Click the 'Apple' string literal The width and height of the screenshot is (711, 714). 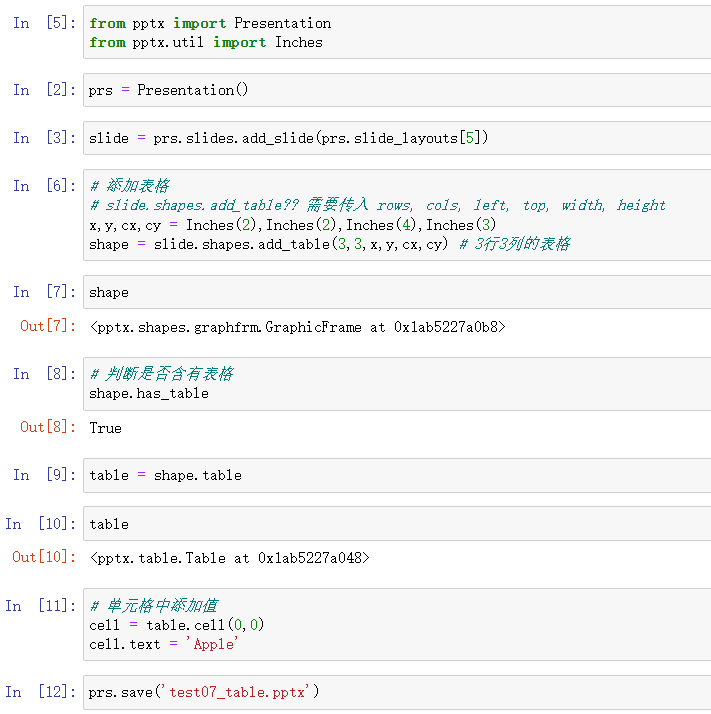[212, 644]
